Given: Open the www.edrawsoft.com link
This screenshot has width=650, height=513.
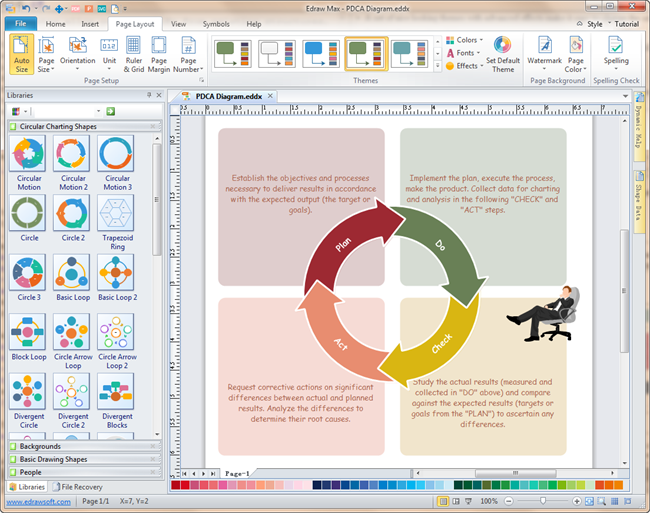Looking at the screenshot, I should point(36,501).
